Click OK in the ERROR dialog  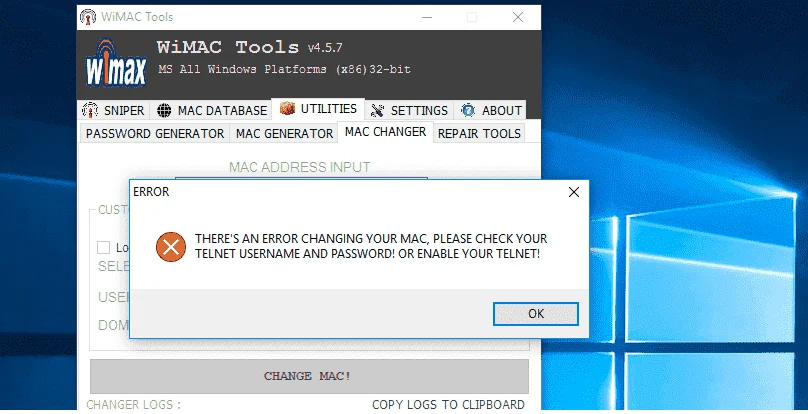(535, 314)
